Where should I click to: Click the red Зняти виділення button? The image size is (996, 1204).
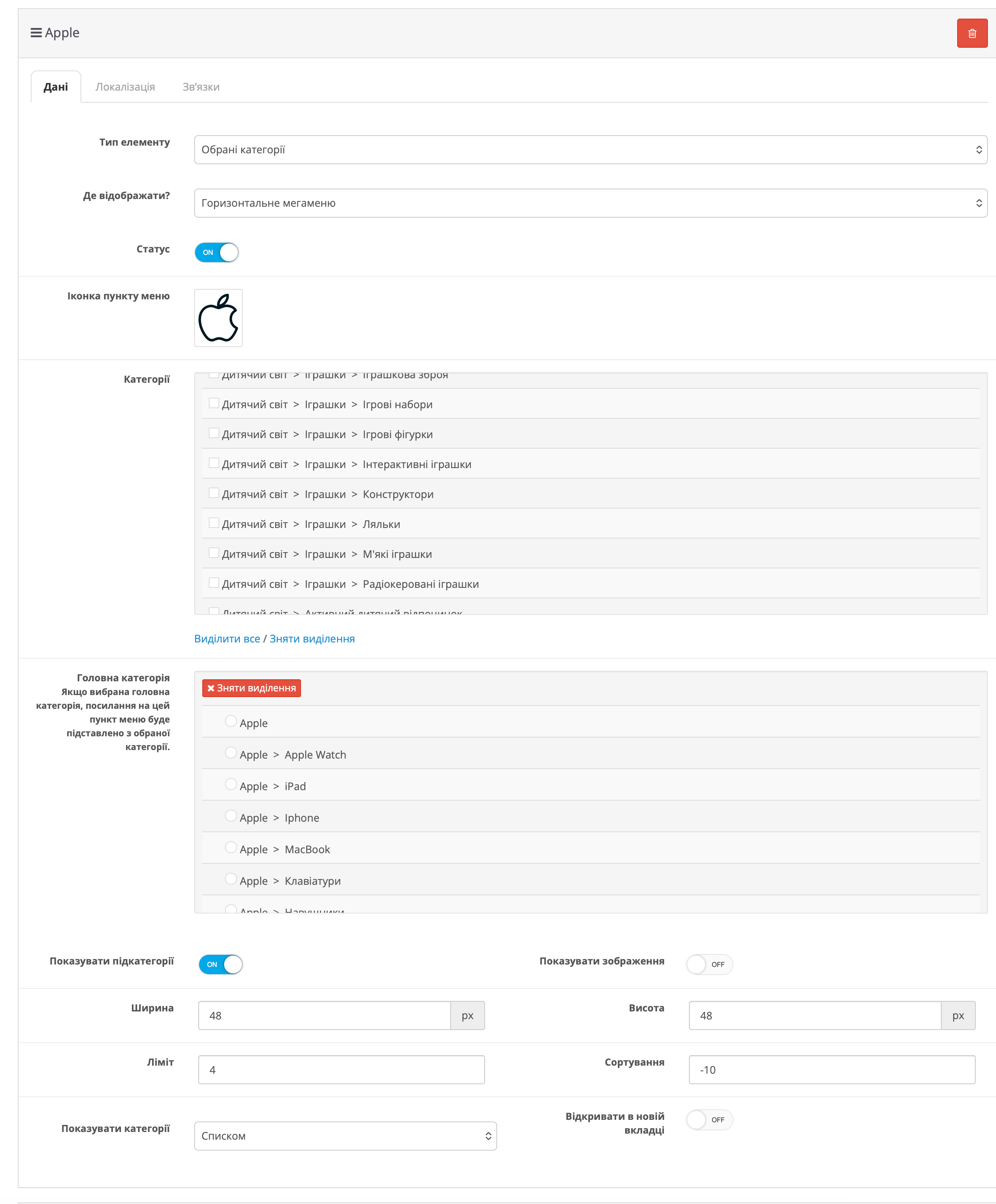[x=251, y=688]
